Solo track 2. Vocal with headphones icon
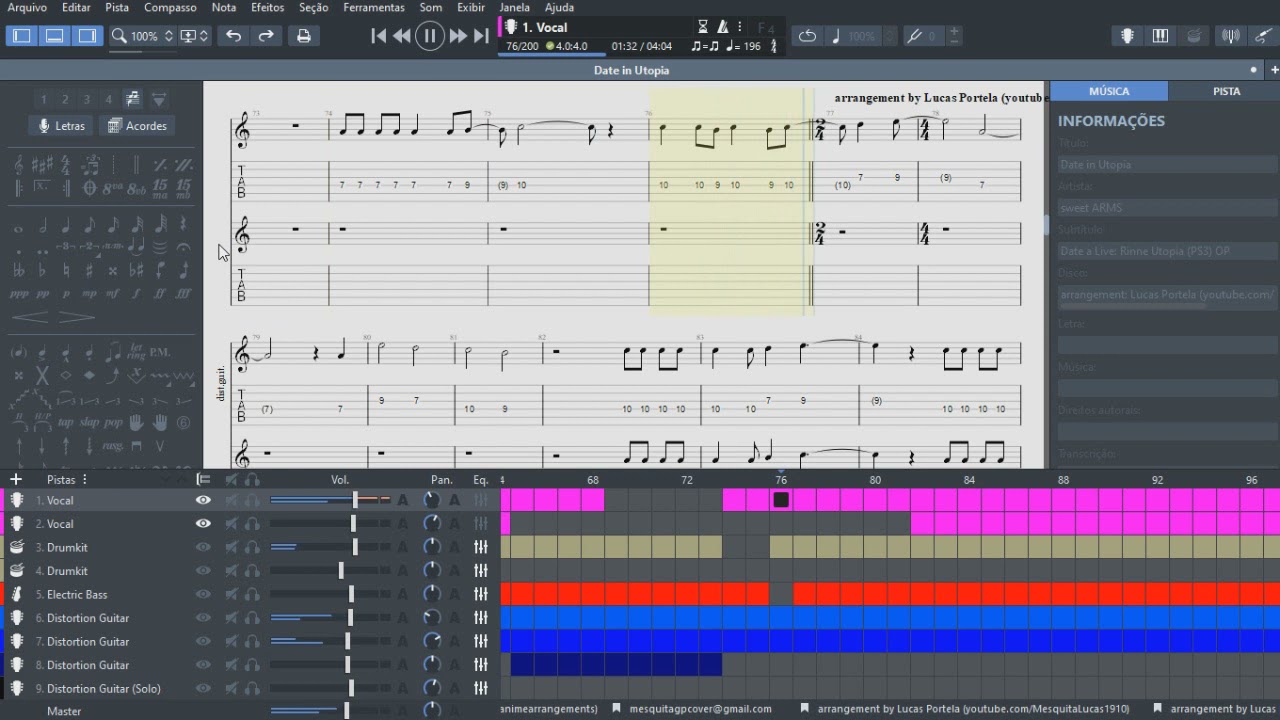Screen dimensions: 1280x720 pyautogui.click(x=252, y=524)
